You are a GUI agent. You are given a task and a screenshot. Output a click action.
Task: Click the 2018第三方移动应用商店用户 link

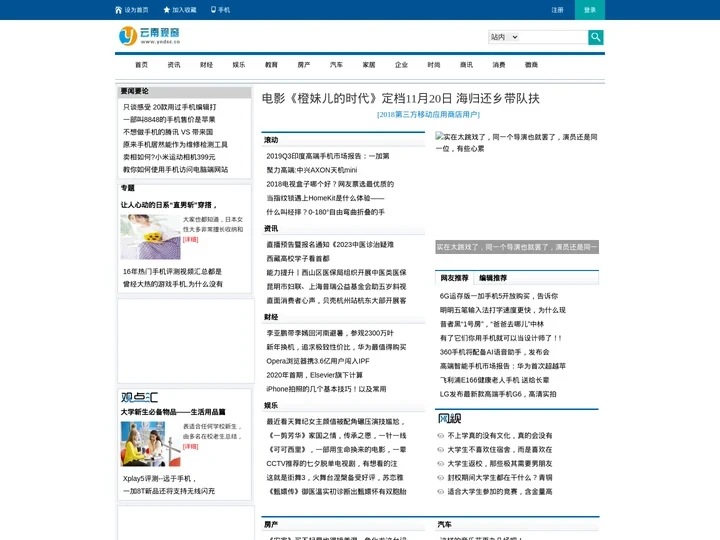tap(428, 114)
